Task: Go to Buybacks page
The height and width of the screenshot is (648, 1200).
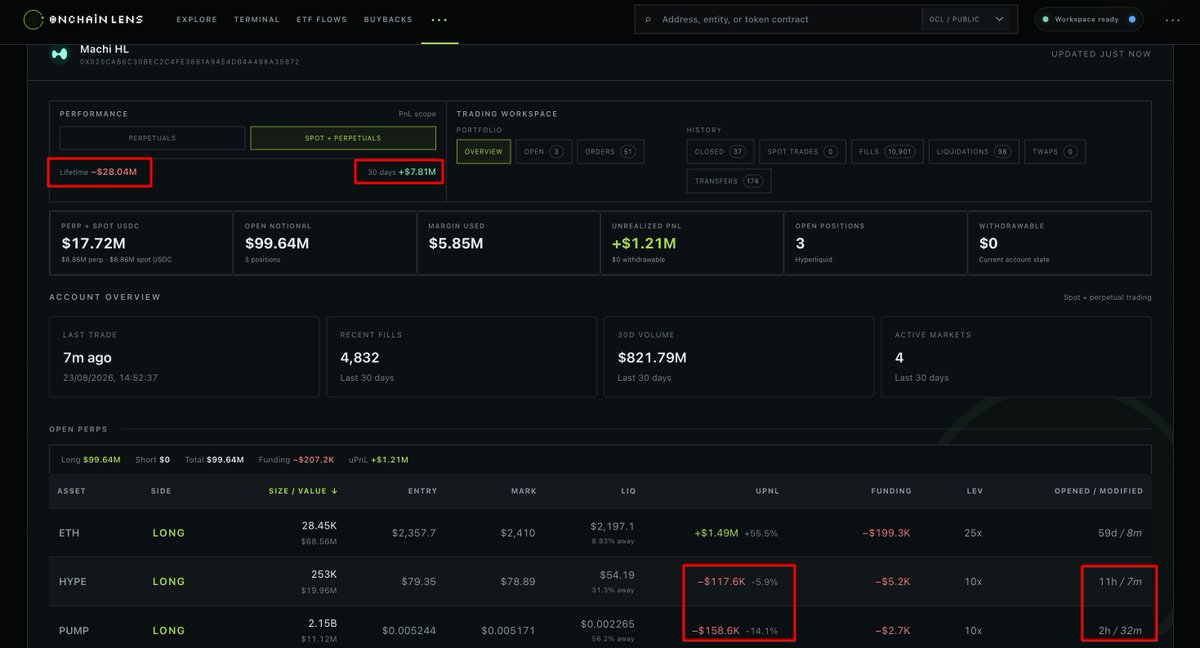Action: click(x=388, y=20)
